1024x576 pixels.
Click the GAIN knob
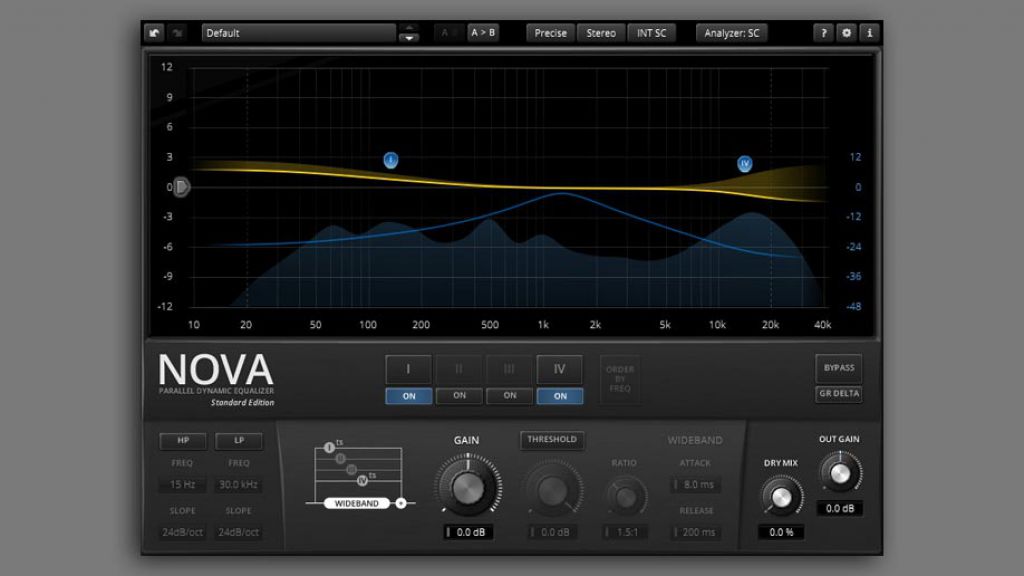tap(467, 488)
